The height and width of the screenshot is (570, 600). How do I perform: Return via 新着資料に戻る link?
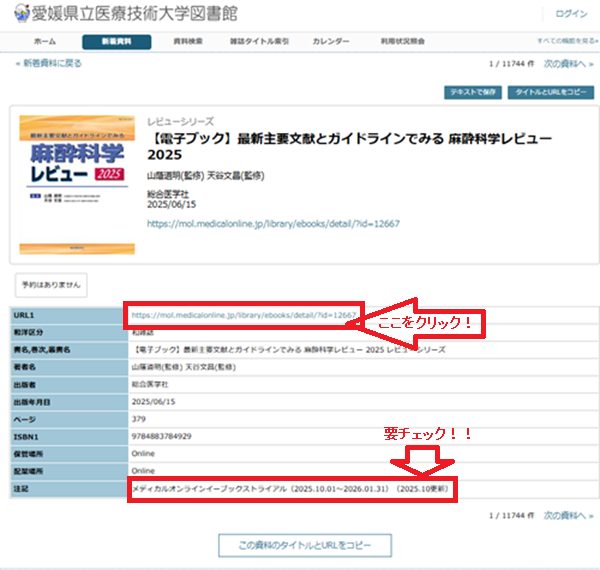pyautogui.click(x=50, y=63)
